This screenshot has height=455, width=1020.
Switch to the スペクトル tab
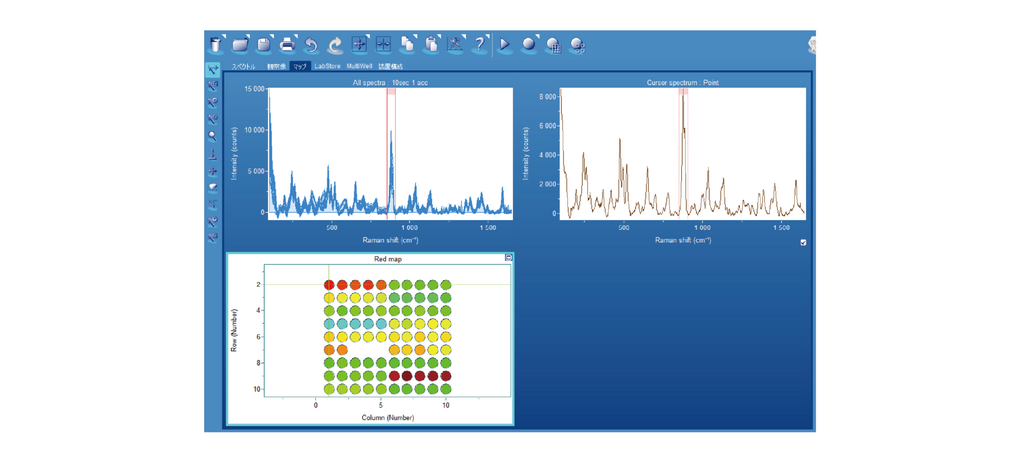244,67
